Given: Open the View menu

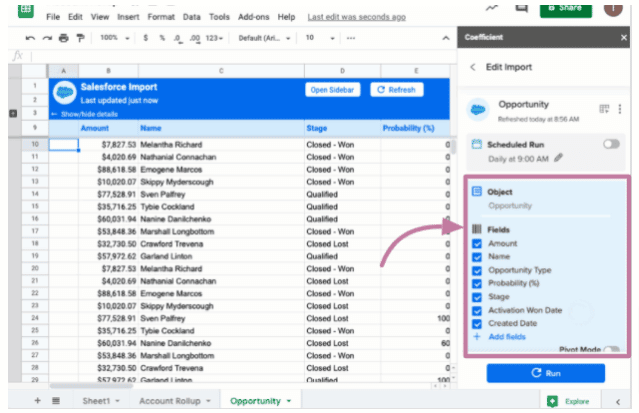Looking at the screenshot, I should pyautogui.click(x=100, y=17).
